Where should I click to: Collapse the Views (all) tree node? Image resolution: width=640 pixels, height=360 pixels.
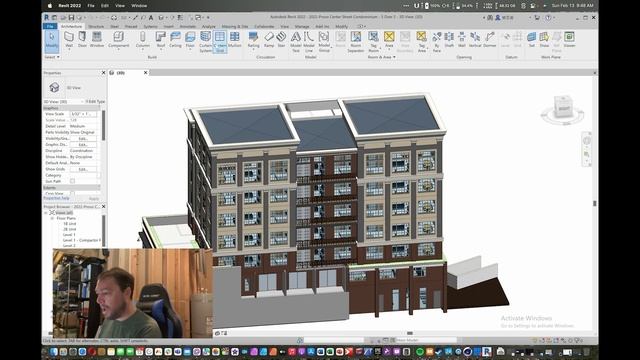(46, 213)
